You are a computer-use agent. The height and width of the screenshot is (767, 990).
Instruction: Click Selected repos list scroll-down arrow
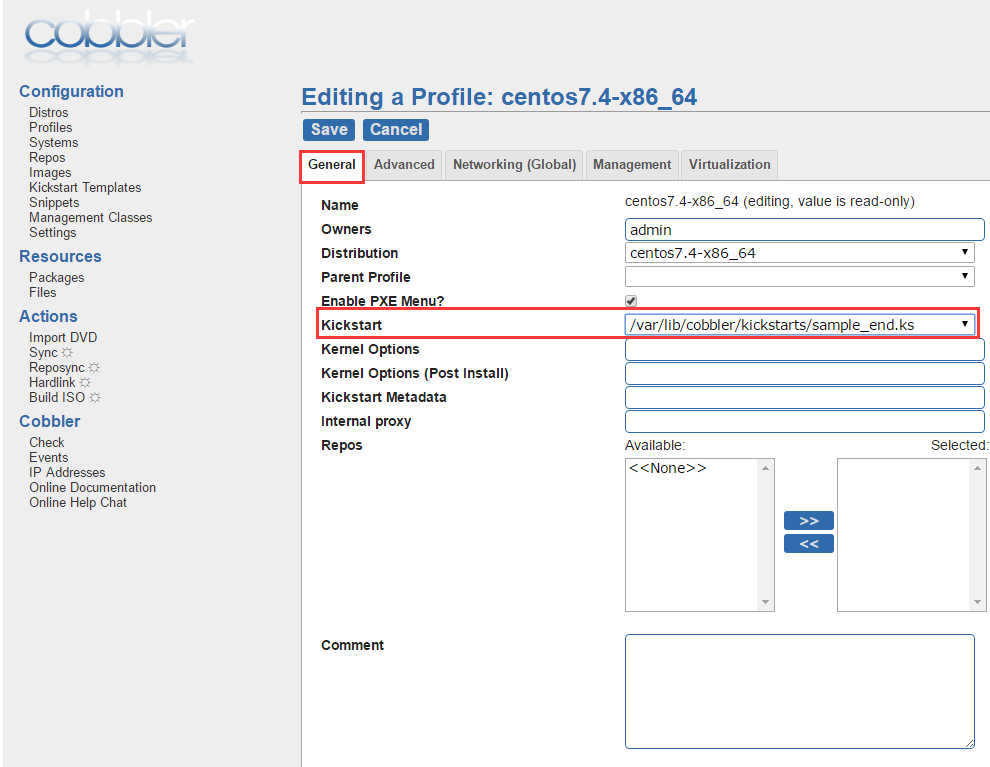977,602
